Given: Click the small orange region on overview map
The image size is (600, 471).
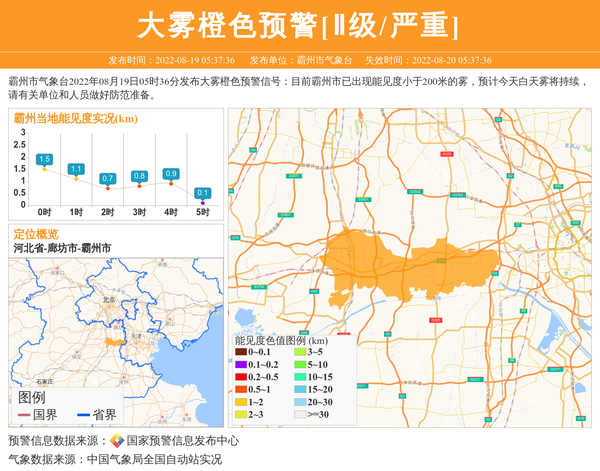Looking at the screenshot, I should pos(110,342).
